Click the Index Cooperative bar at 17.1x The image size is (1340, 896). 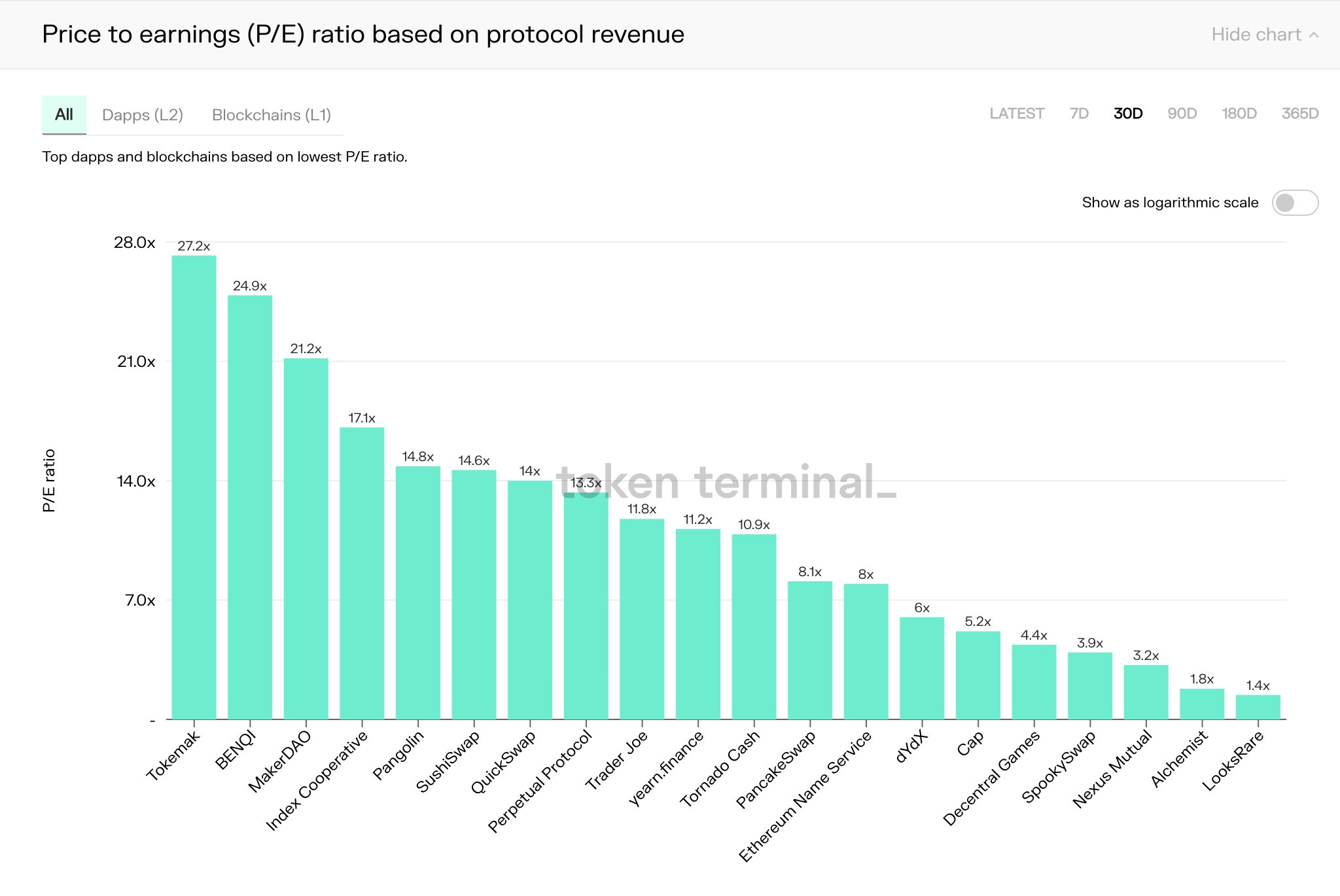362,573
